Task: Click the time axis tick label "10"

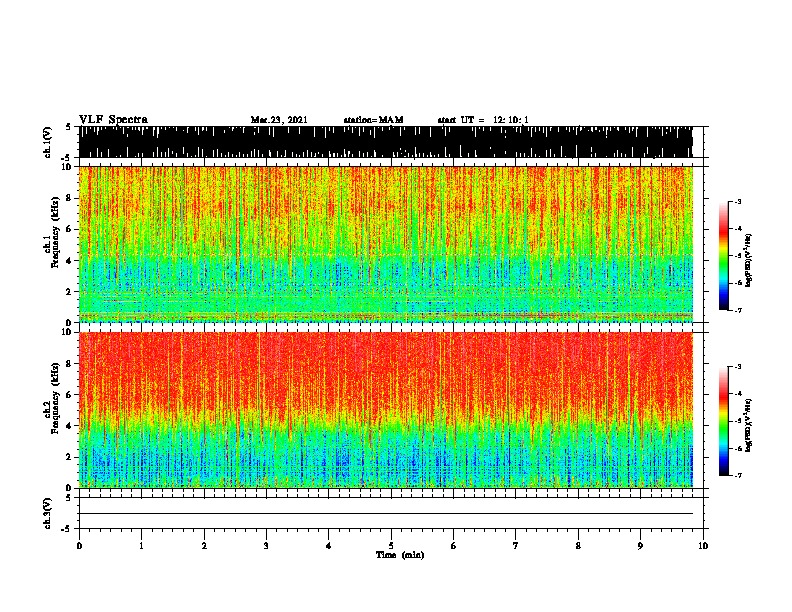Action: tap(703, 546)
